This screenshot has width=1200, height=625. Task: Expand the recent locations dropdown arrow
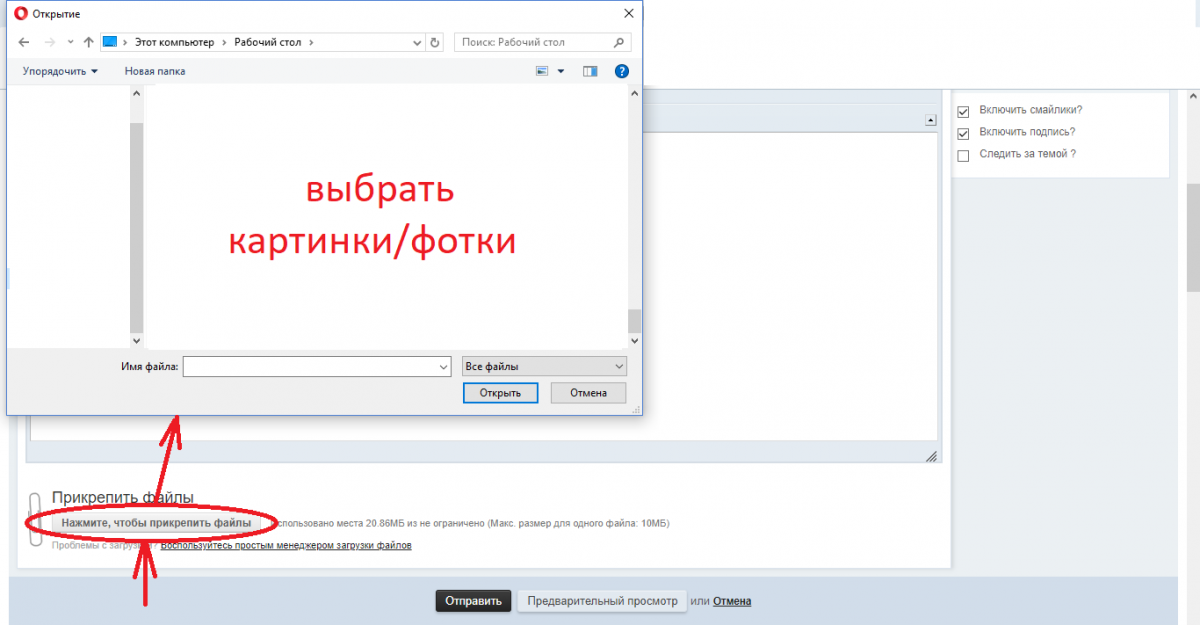click(70, 43)
